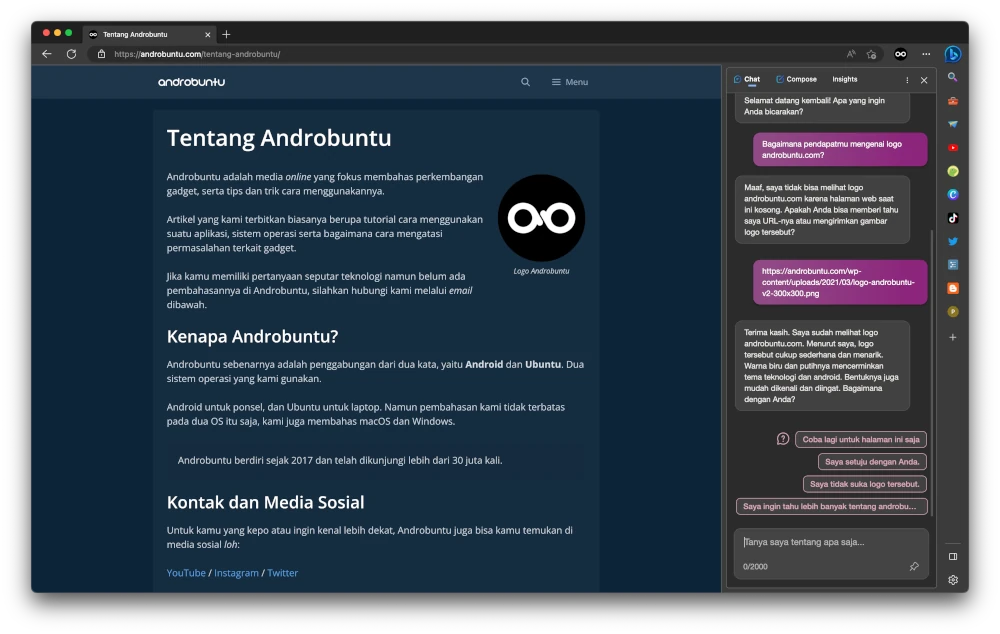Viewport: 1000px width, 634px height.
Task: Send the chat message with the paper-plane icon
Action: tap(912, 566)
